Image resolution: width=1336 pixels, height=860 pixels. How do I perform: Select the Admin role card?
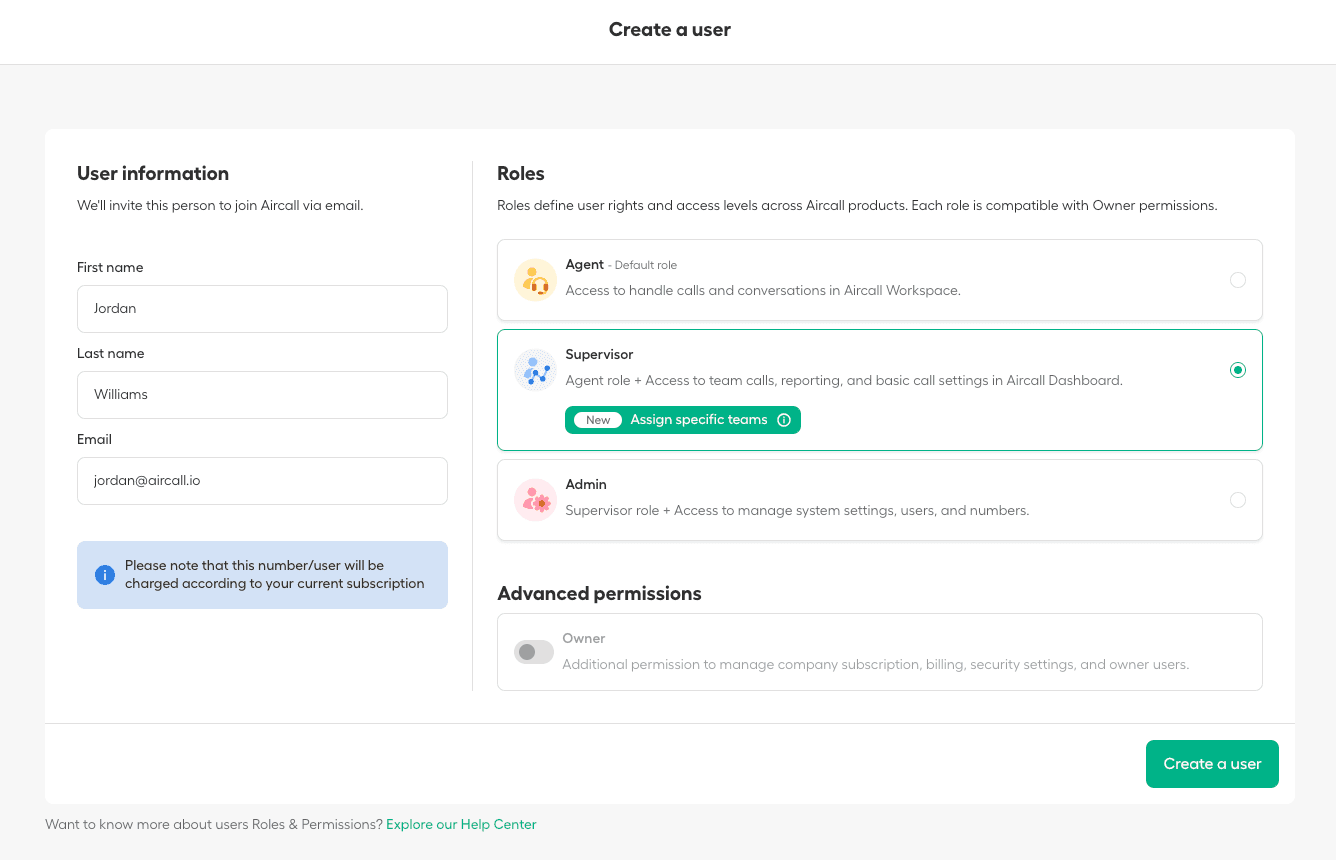[x=880, y=500]
